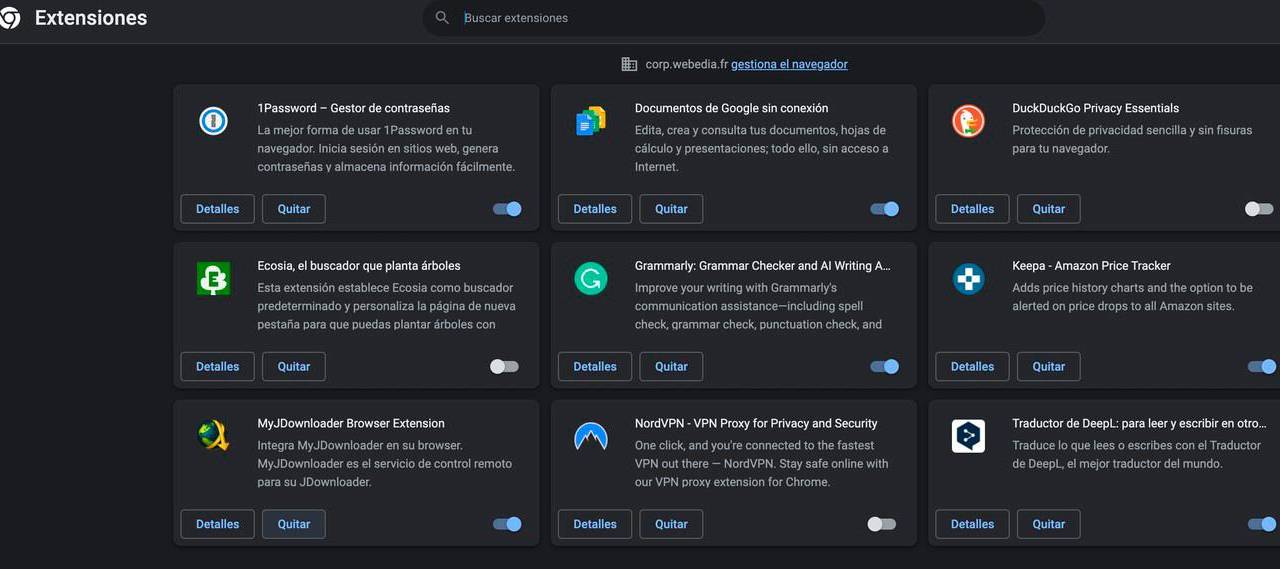Click Quitar for Ecosia
This screenshot has height=569, width=1280.
(x=294, y=367)
